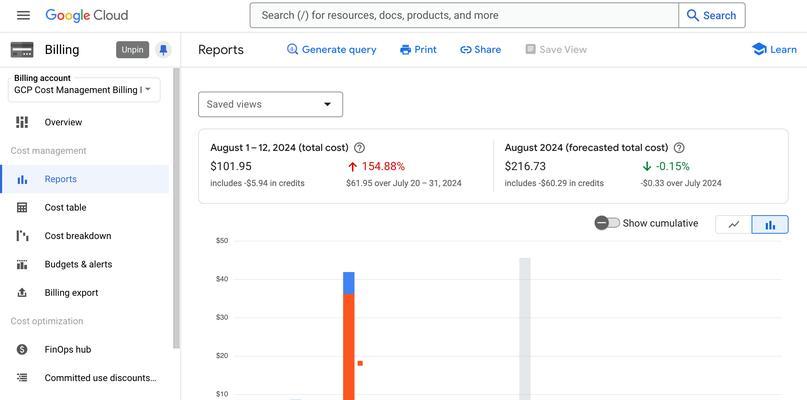Click the Generate query icon
The image size is (807, 400).
click(292, 49)
